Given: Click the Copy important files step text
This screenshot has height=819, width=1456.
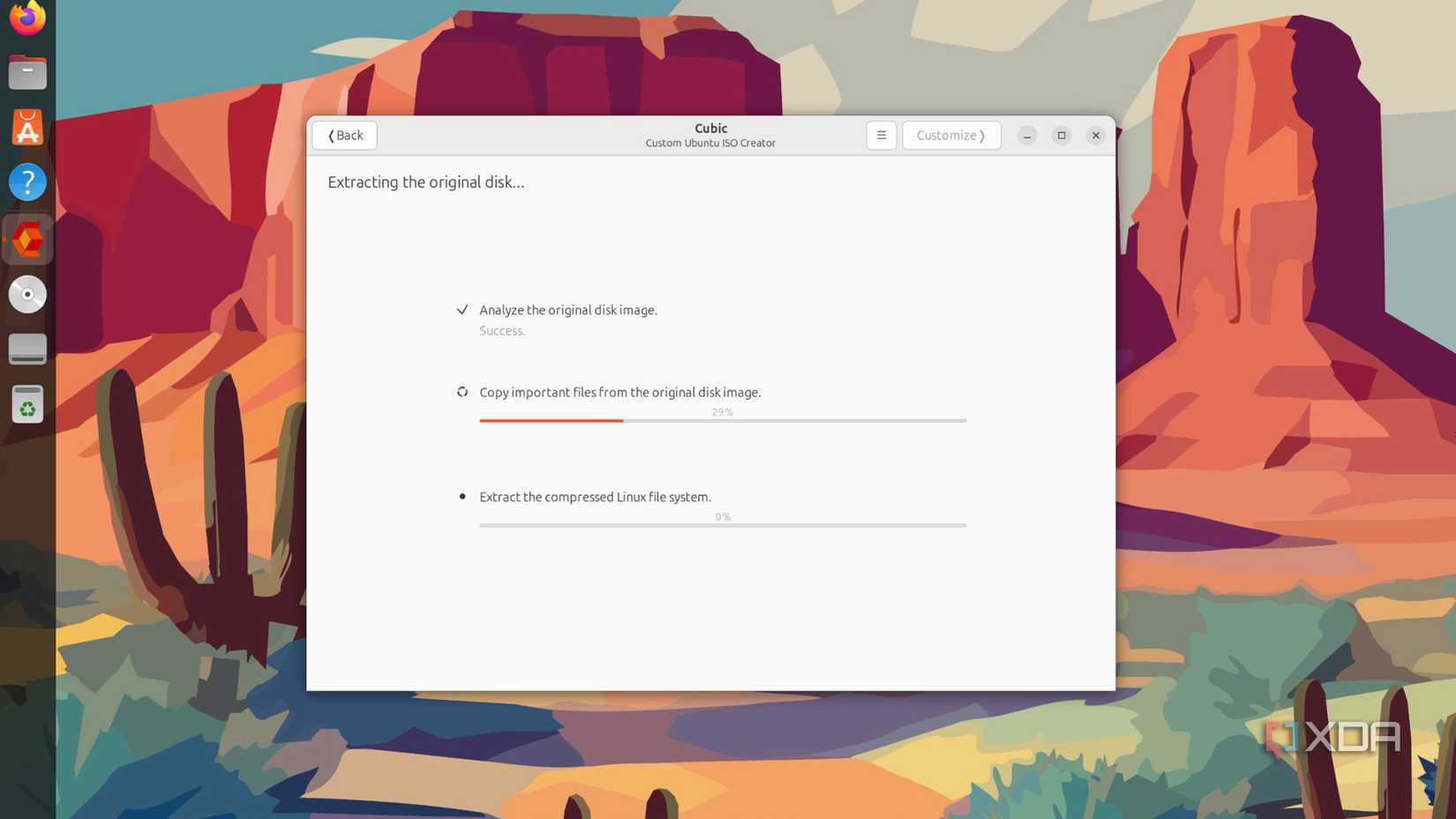Looking at the screenshot, I should (619, 392).
